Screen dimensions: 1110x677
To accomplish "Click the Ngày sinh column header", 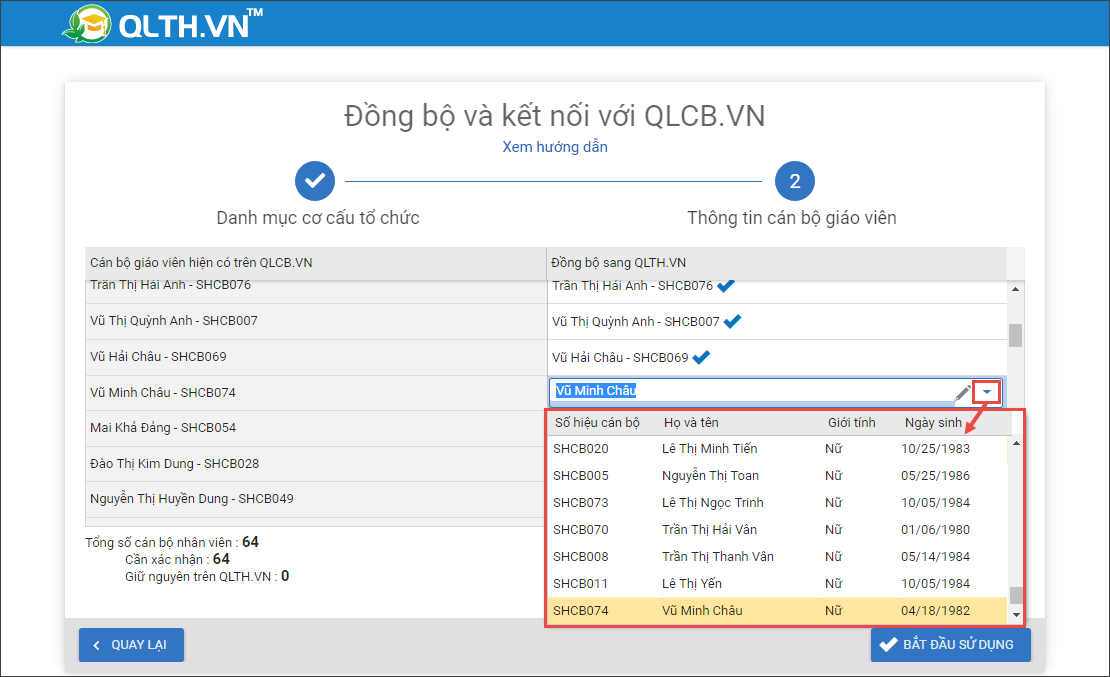I will click(933, 423).
